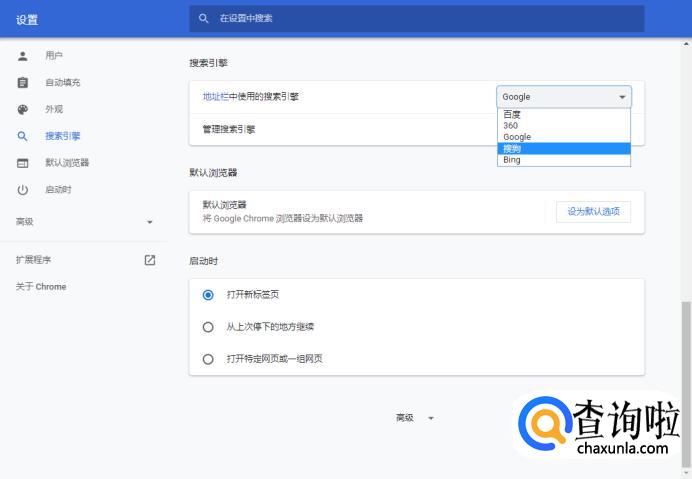Expand the 高级 section at page bottom
This screenshot has height=479, width=692.
415,418
